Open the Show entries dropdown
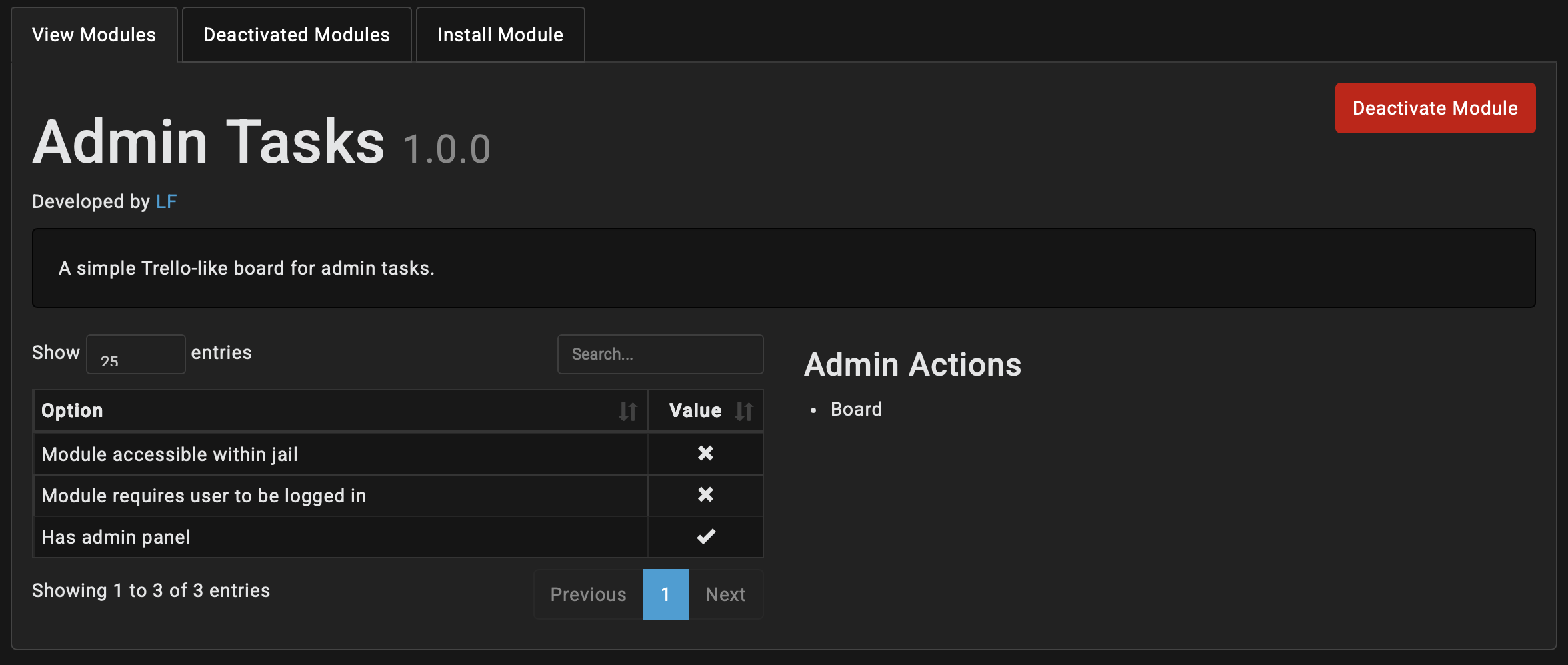The height and width of the screenshot is (665, 1568). click(x=135, y=354)
